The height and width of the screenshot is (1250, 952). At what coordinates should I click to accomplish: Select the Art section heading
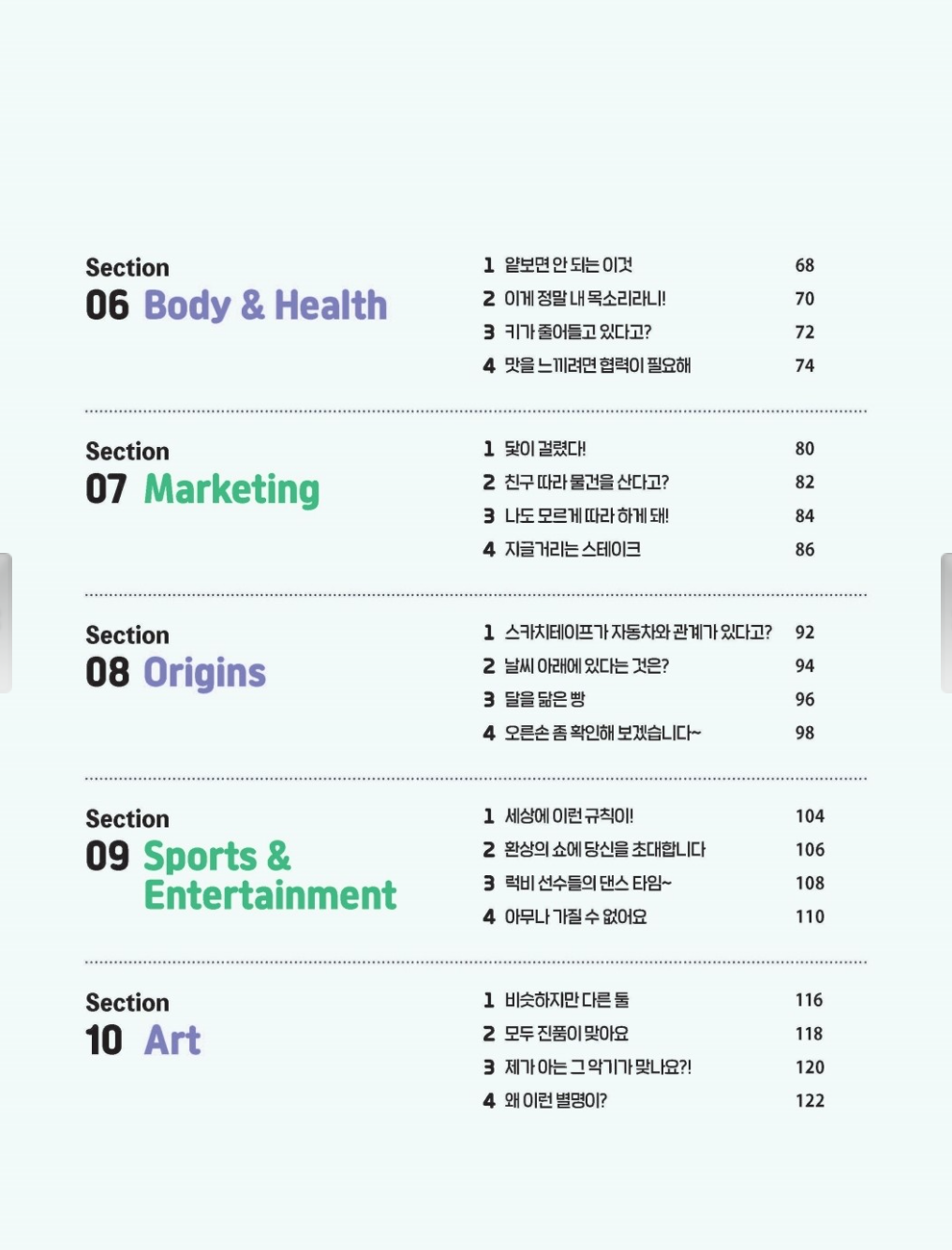point(172,1040)
